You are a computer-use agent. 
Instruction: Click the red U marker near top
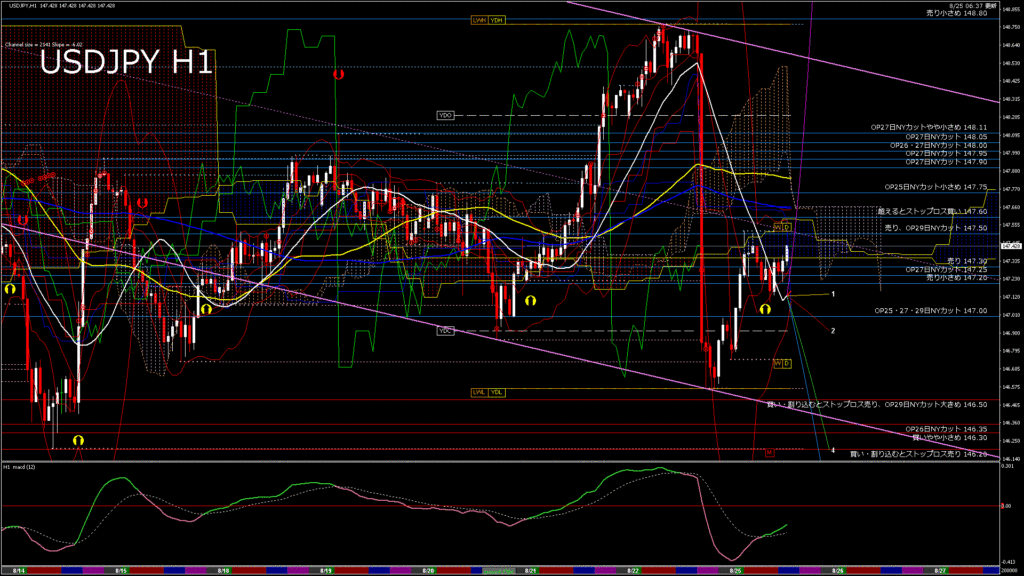[339, 74]
